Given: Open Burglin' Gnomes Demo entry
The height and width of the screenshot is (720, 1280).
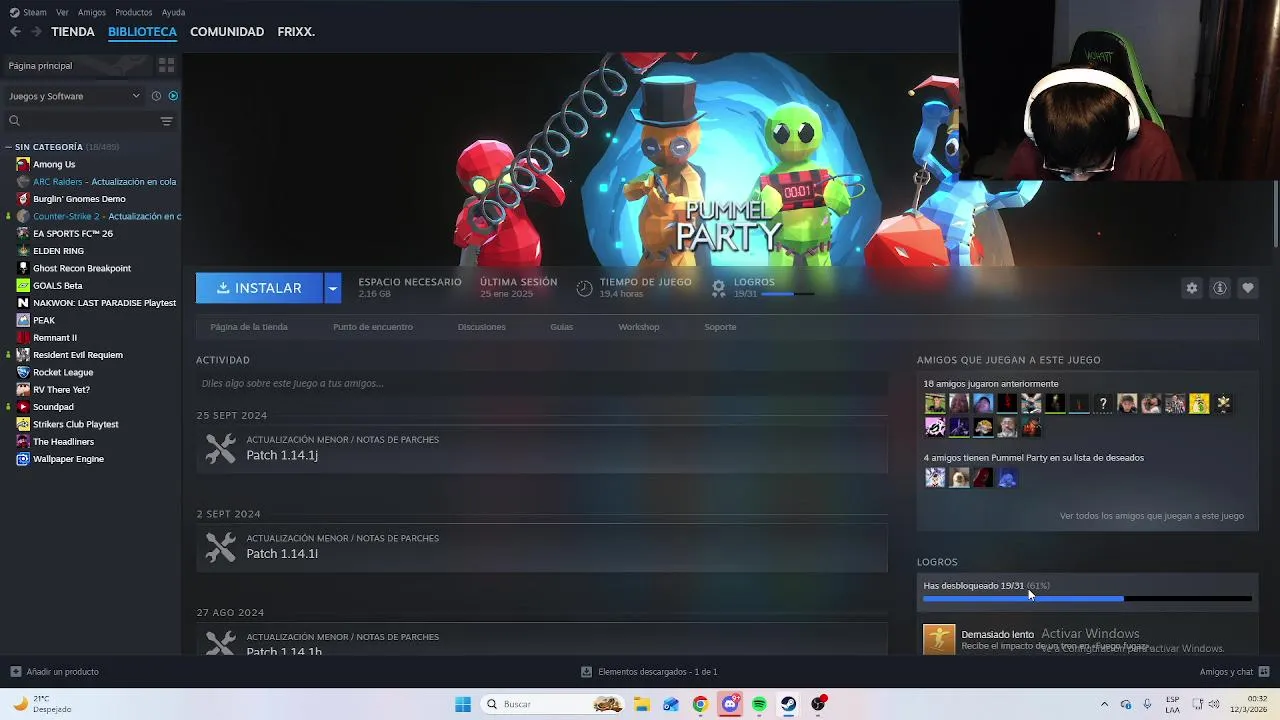Looking at the screenshot, I should click(79, 199).
